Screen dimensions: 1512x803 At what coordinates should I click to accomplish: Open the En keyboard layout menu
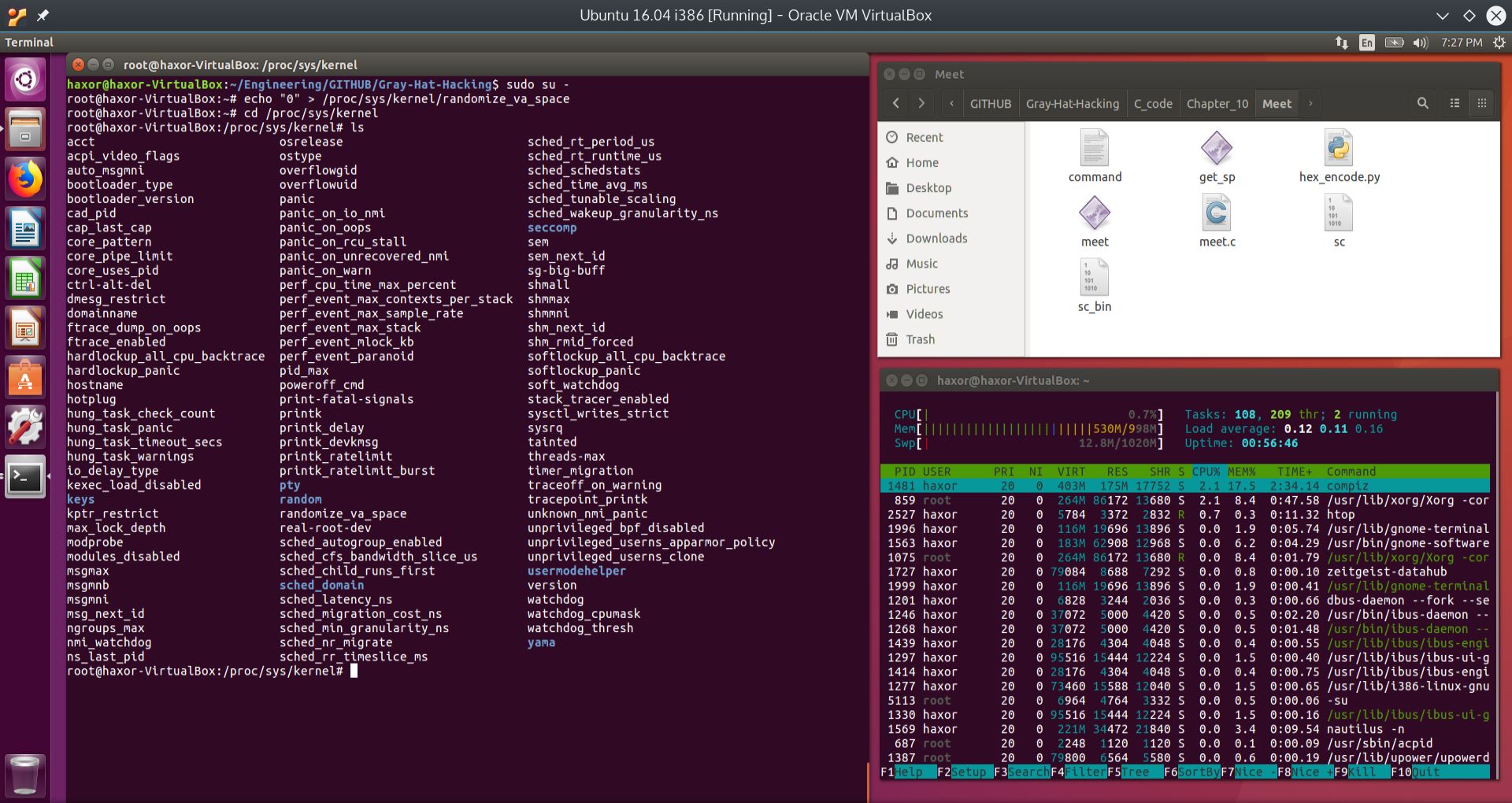[1367, 43]
